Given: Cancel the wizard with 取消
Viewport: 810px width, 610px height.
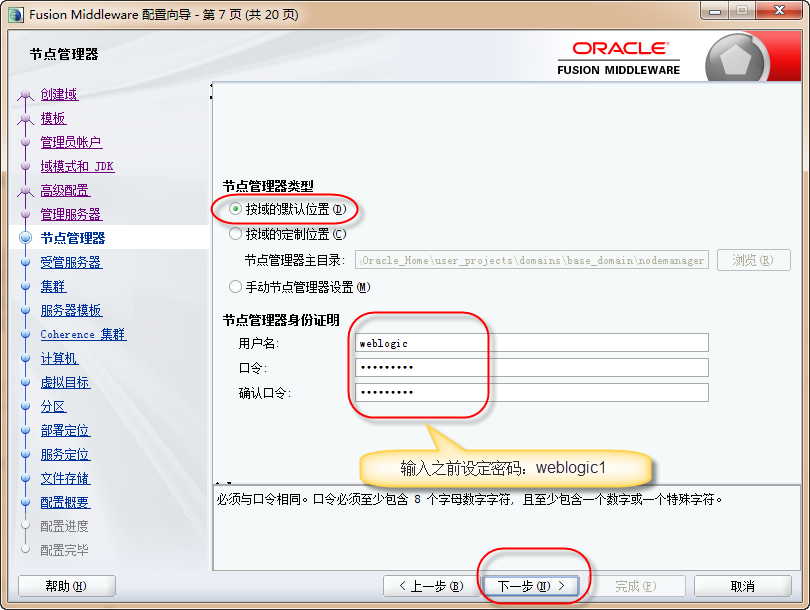Looking at the screenshot, I should coord(743,586).
